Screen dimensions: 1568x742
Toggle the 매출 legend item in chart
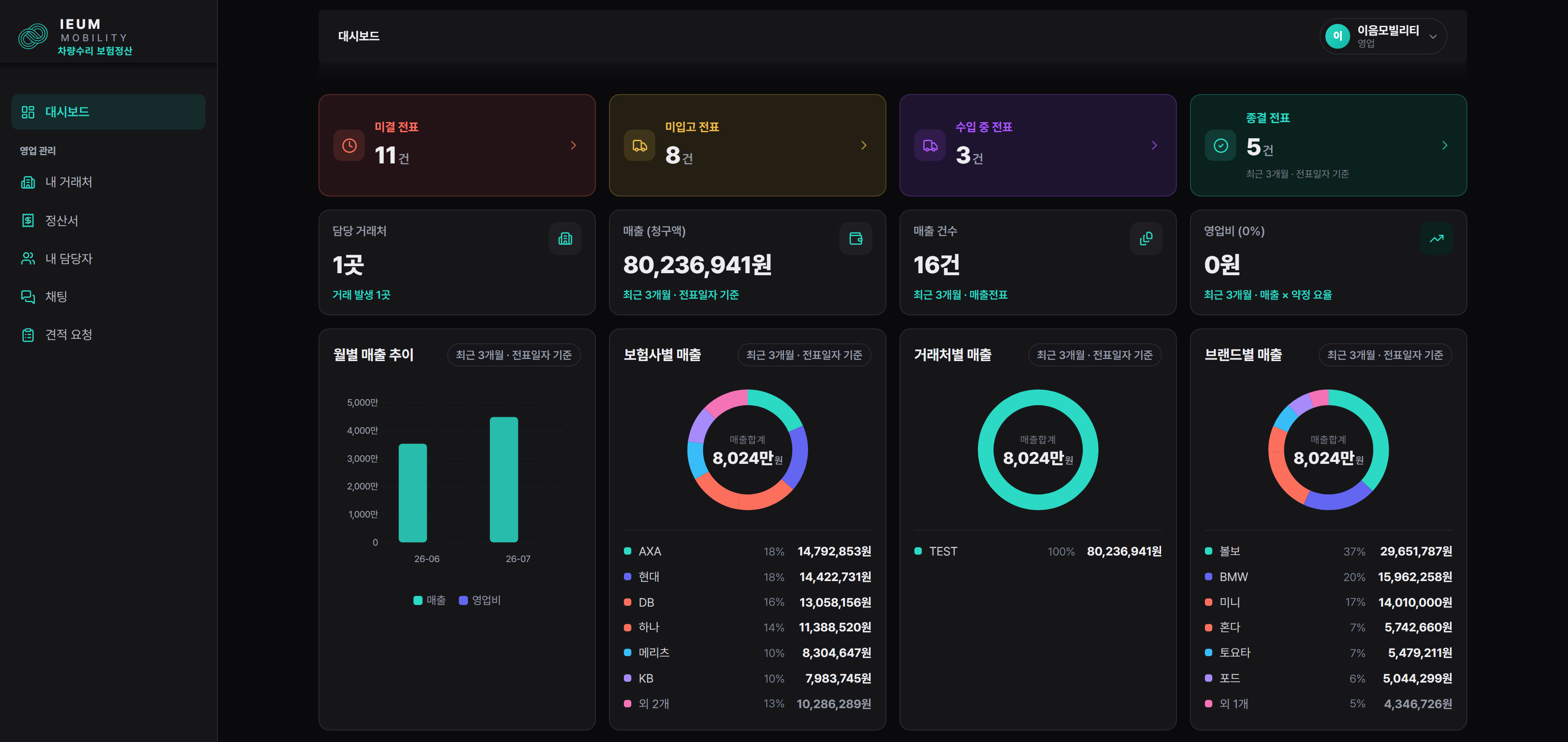click(x=430, y=600)
